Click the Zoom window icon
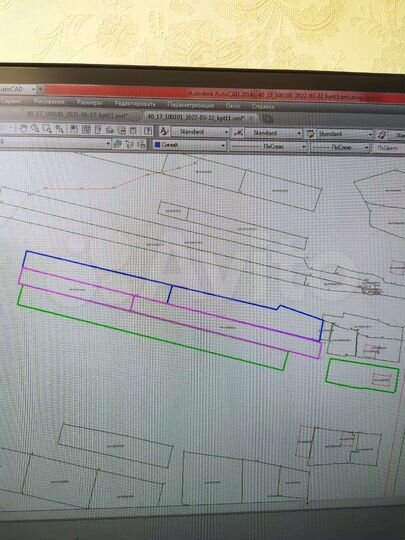 [47, 129]
